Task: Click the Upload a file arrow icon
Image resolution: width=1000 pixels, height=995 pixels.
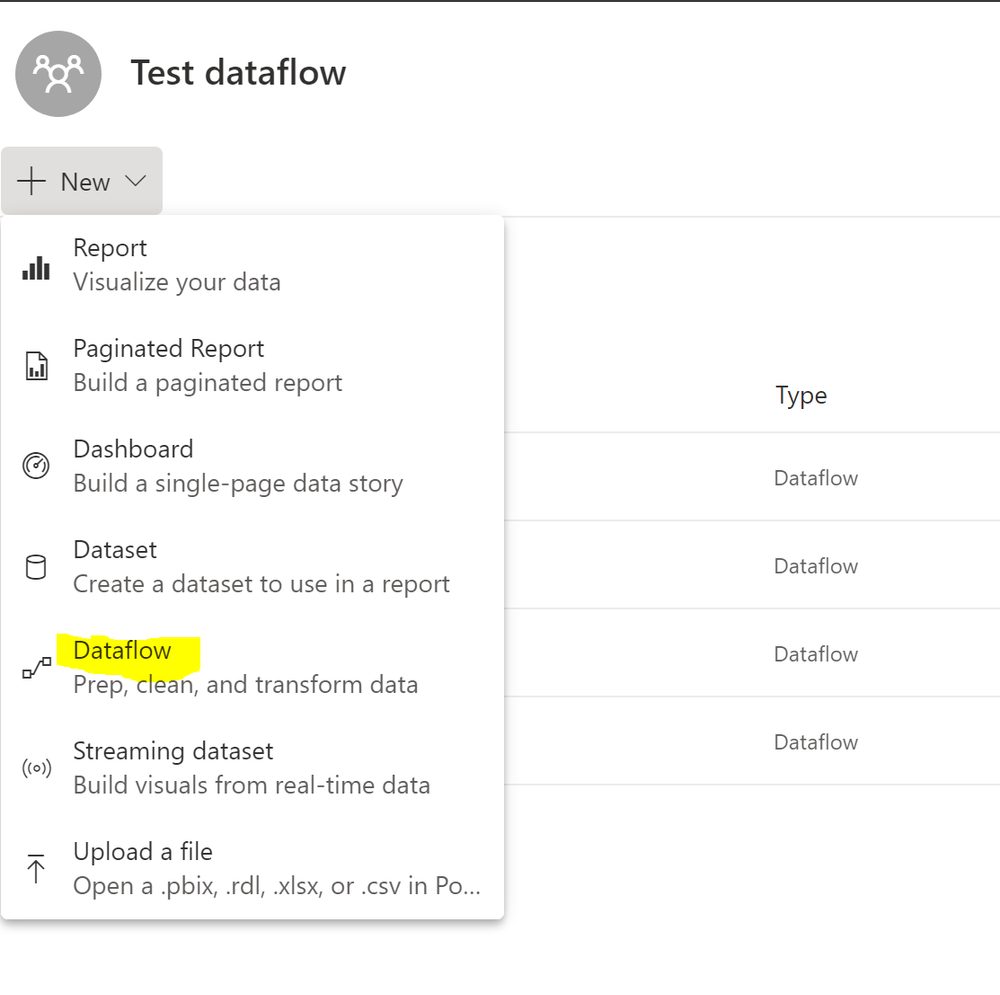Action: click(36, 868)
